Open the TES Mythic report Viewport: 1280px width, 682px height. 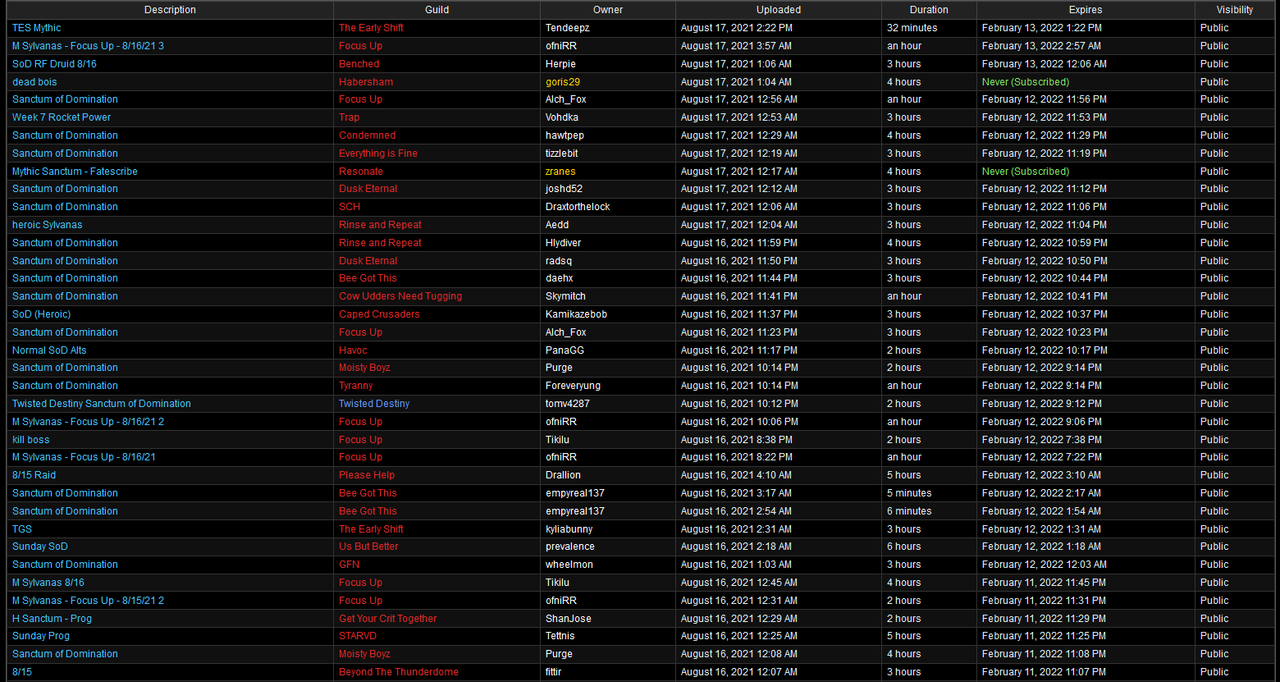pyautogui.click(x=36, y=28)
